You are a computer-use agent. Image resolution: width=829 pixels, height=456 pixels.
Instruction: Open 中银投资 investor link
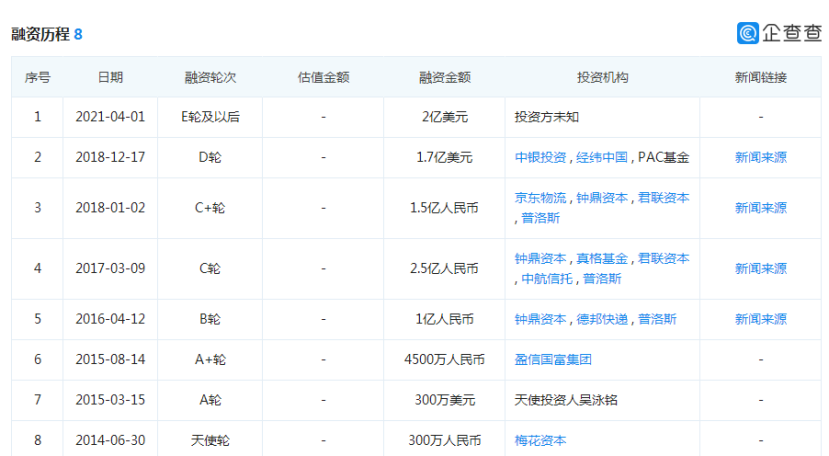pyautogui.click(x=540, y=157)
